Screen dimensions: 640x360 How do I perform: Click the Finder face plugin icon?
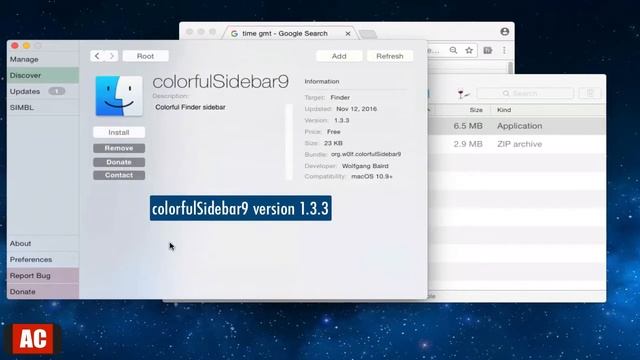(119, 96)
